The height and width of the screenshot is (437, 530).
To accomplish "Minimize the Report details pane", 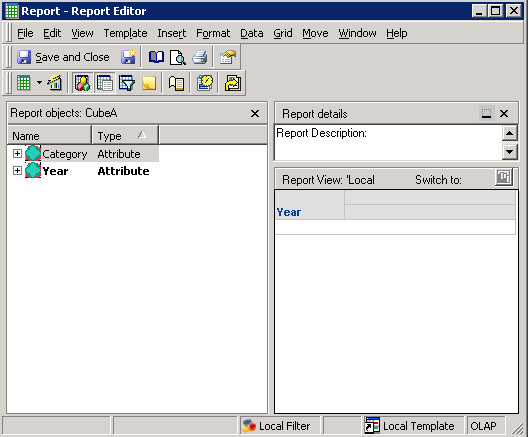I will [486, 114].
